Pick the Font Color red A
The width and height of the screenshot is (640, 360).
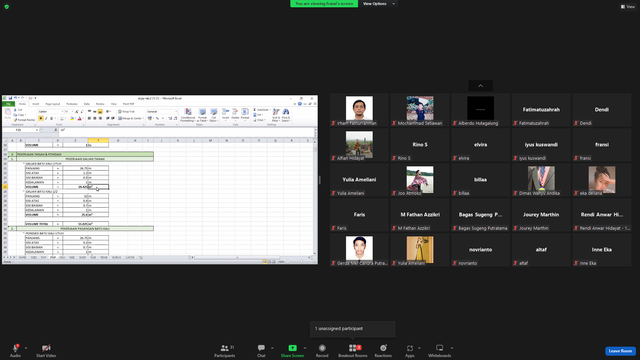(80, 118)
